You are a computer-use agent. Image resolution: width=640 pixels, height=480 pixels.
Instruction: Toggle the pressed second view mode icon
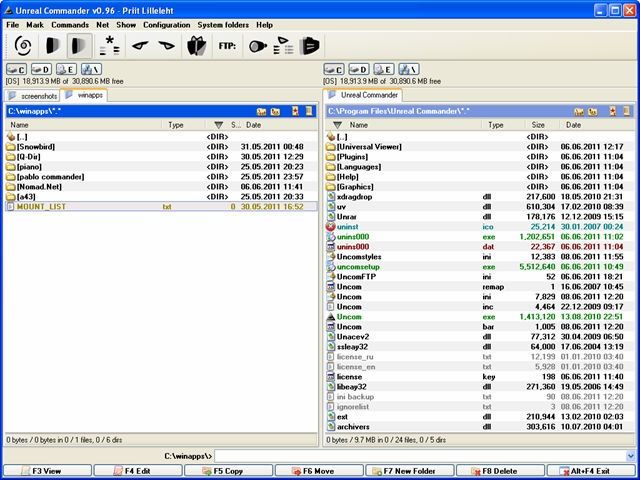[79, 45]
